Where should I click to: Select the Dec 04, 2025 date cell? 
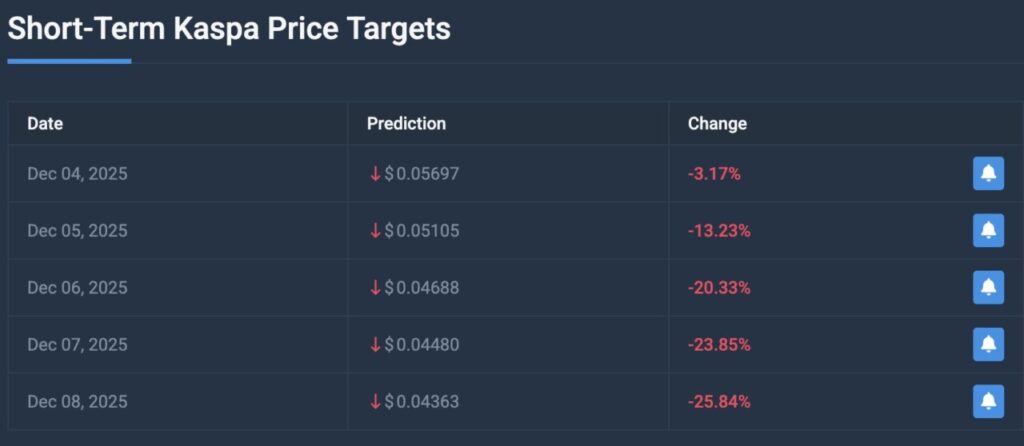coord(77,174)
